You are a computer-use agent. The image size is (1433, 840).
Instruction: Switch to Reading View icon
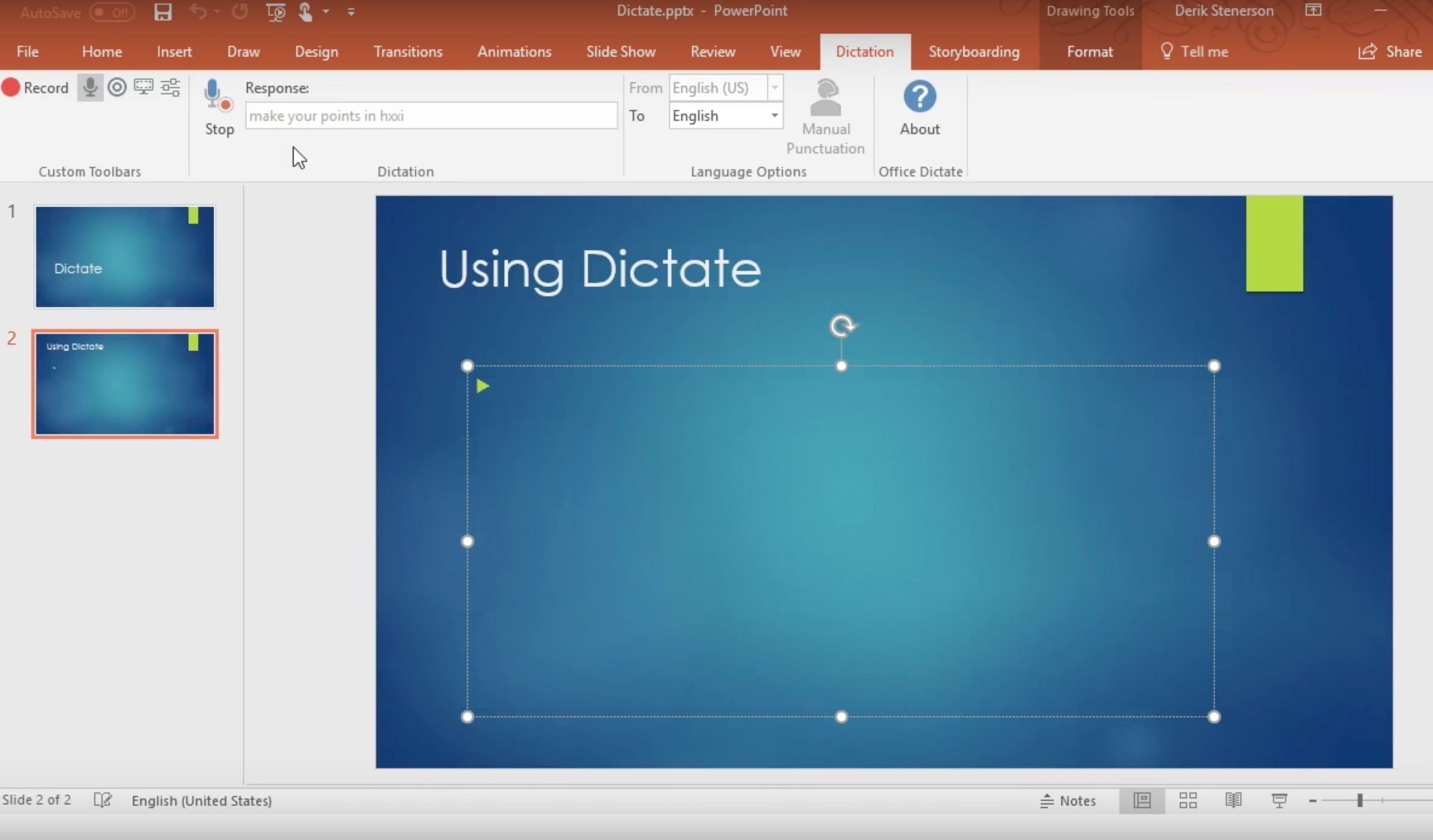pyautogui.click(x=1233, y=800)
